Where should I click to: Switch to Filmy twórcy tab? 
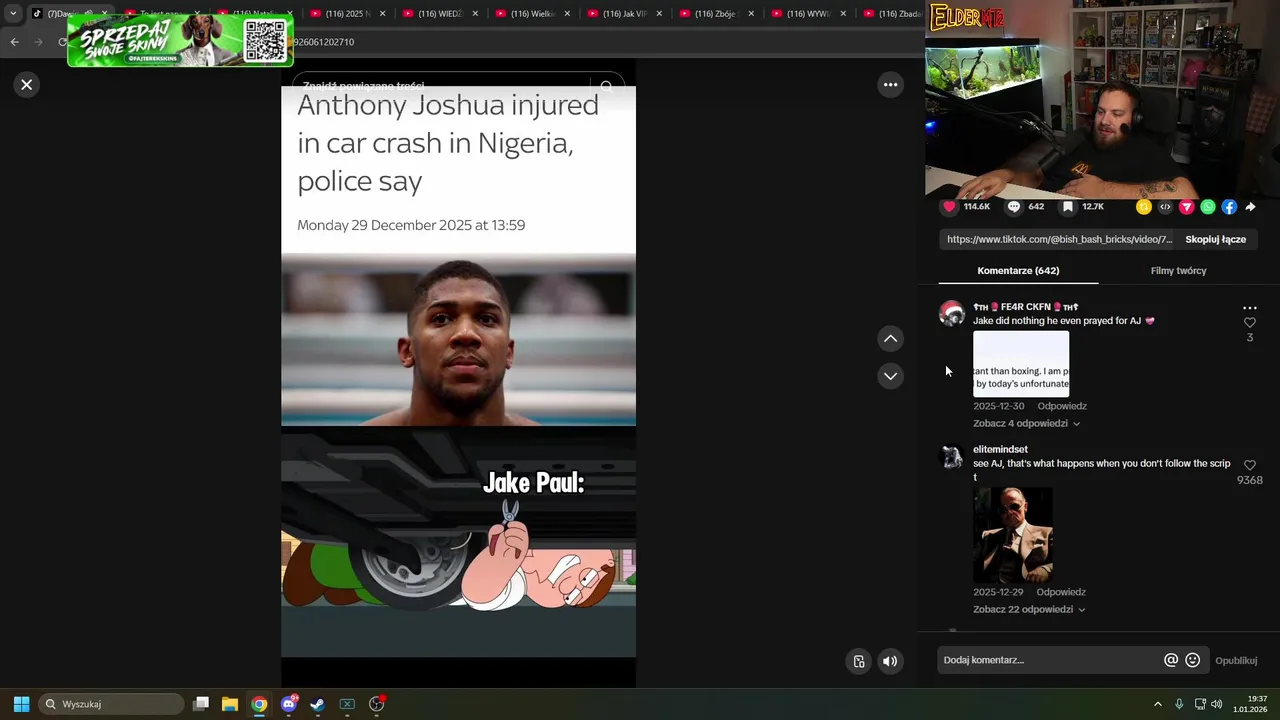coord(1178,271)
